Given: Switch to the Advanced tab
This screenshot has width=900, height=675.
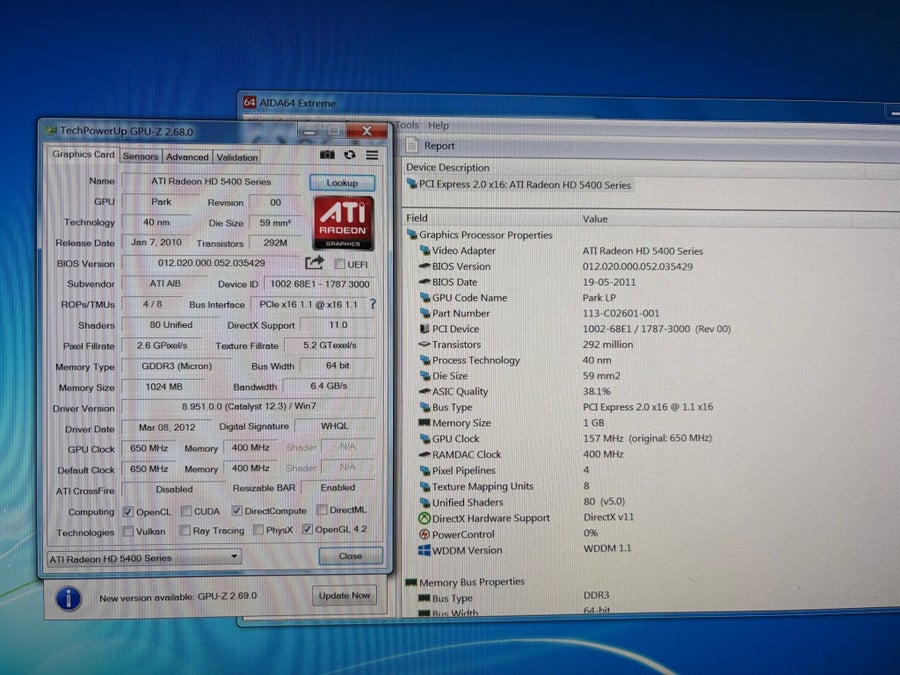Looking at the screenshot, I should point(187,157).
